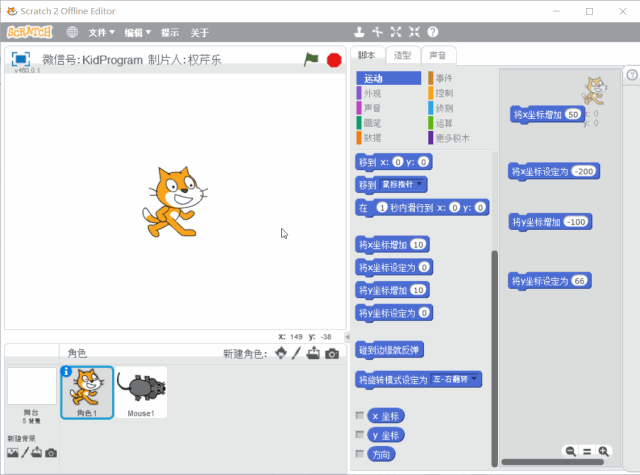The width and height of the screenshot is (640, 475).
Task: Open the 编辑 menu
Action: [138, 33]
